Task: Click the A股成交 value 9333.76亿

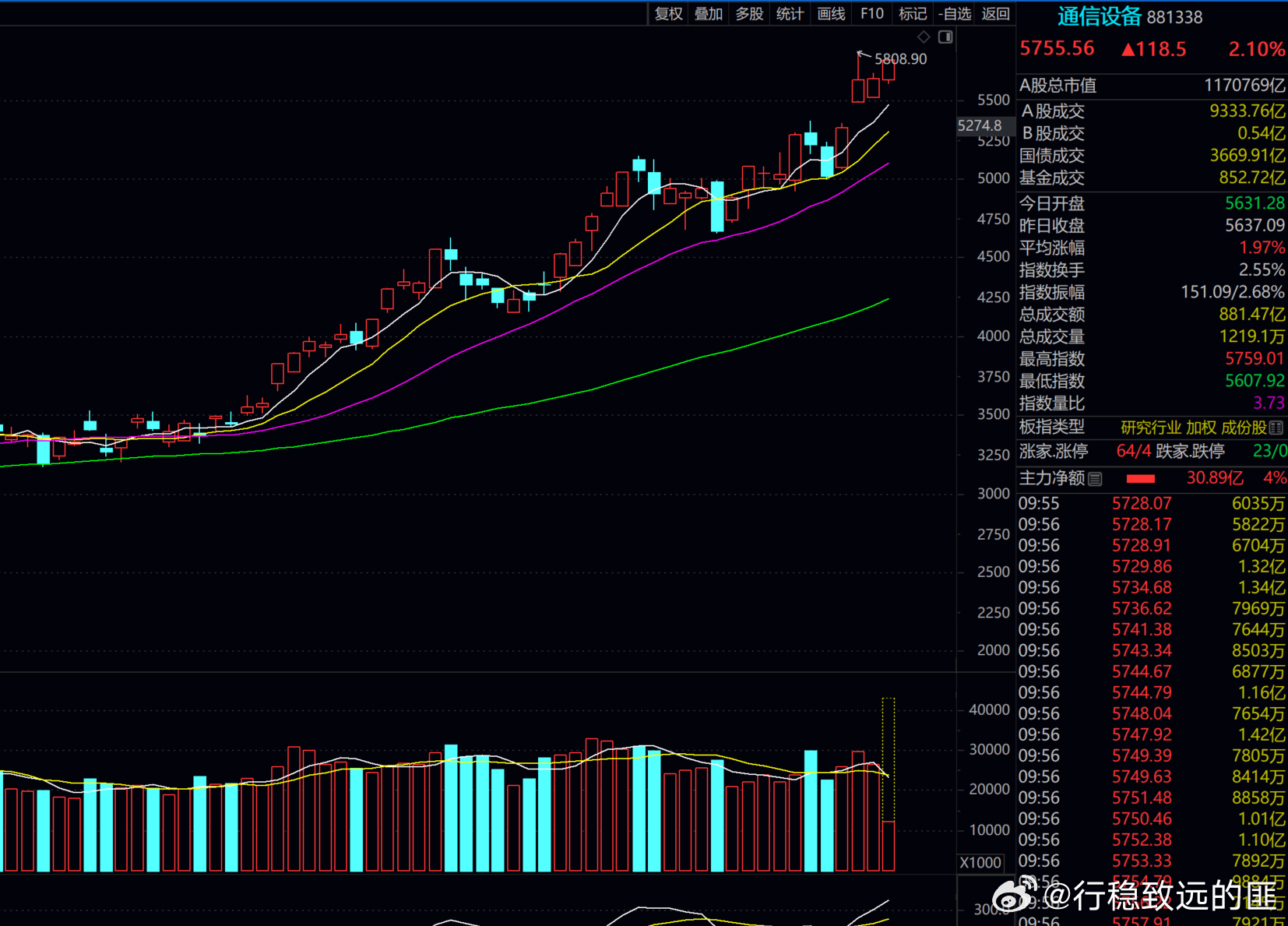Action: [x=1248, y=111]
